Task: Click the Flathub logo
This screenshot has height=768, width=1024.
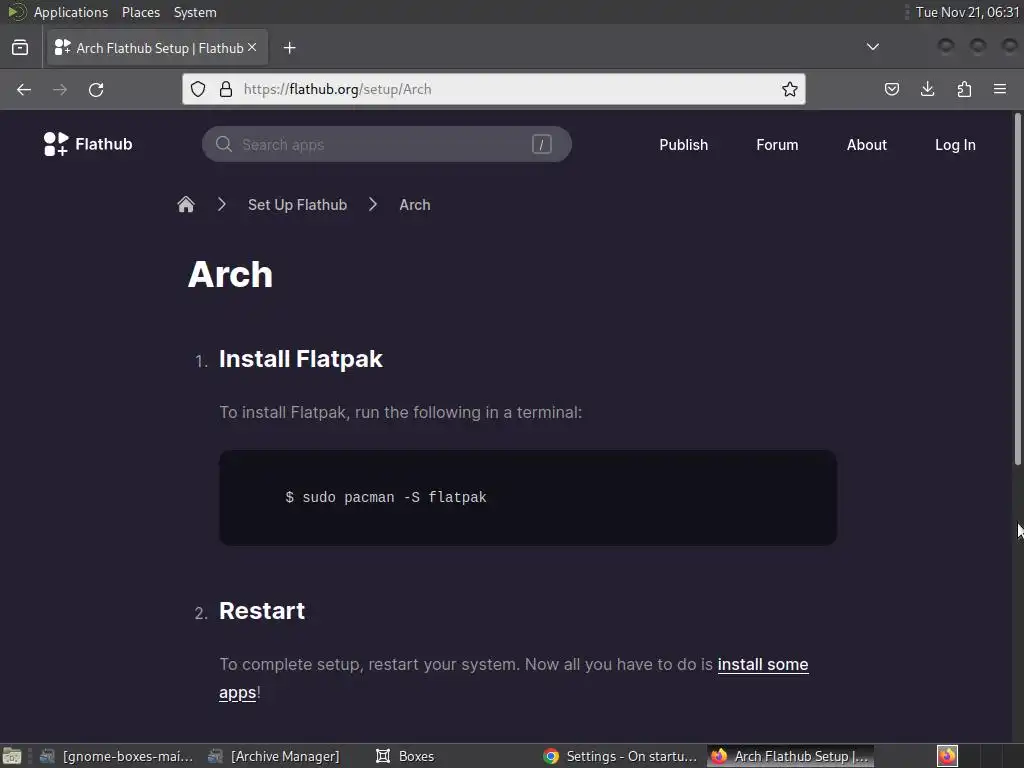Action: click(88, 144)
